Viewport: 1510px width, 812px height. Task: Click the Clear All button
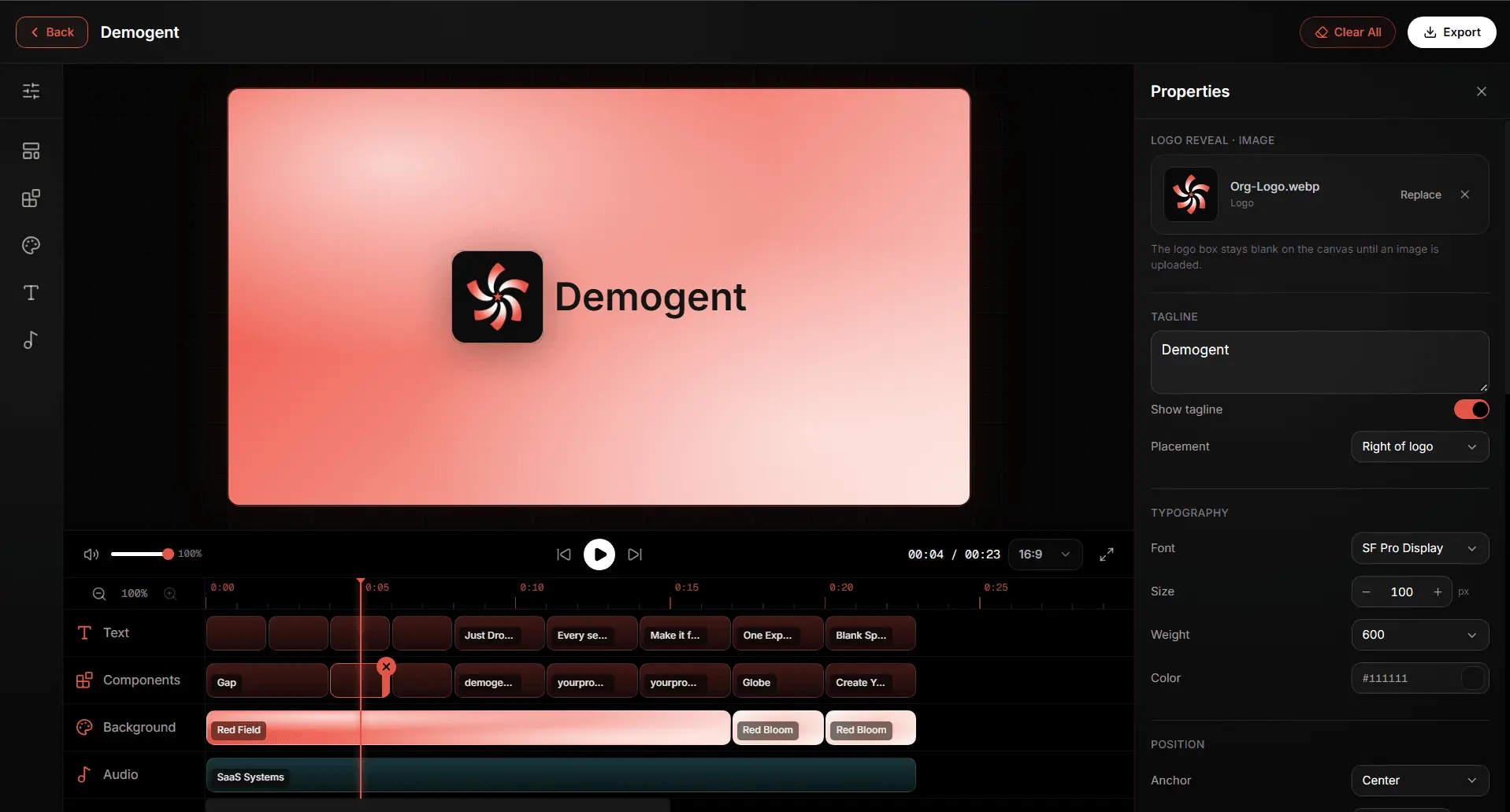1348,32
